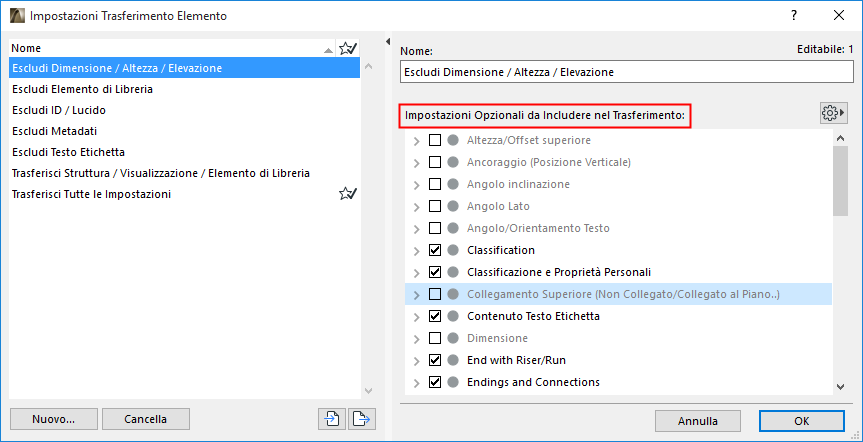Click the Nuovo... button
This screenshot has height=442, width=863.
(52, 419)
